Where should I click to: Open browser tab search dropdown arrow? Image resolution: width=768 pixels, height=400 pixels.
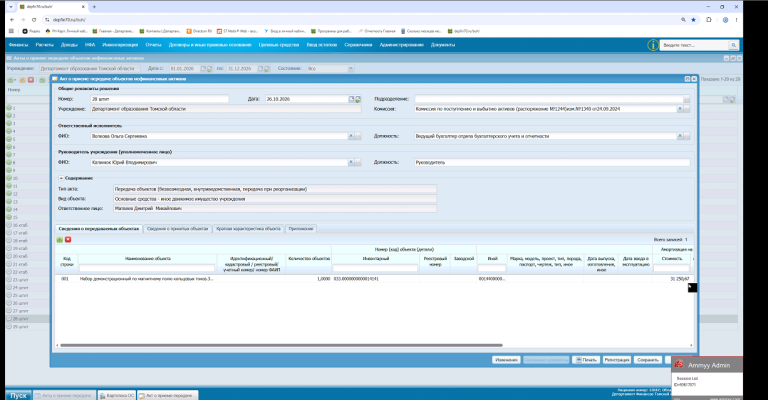[x=11, y=7]
